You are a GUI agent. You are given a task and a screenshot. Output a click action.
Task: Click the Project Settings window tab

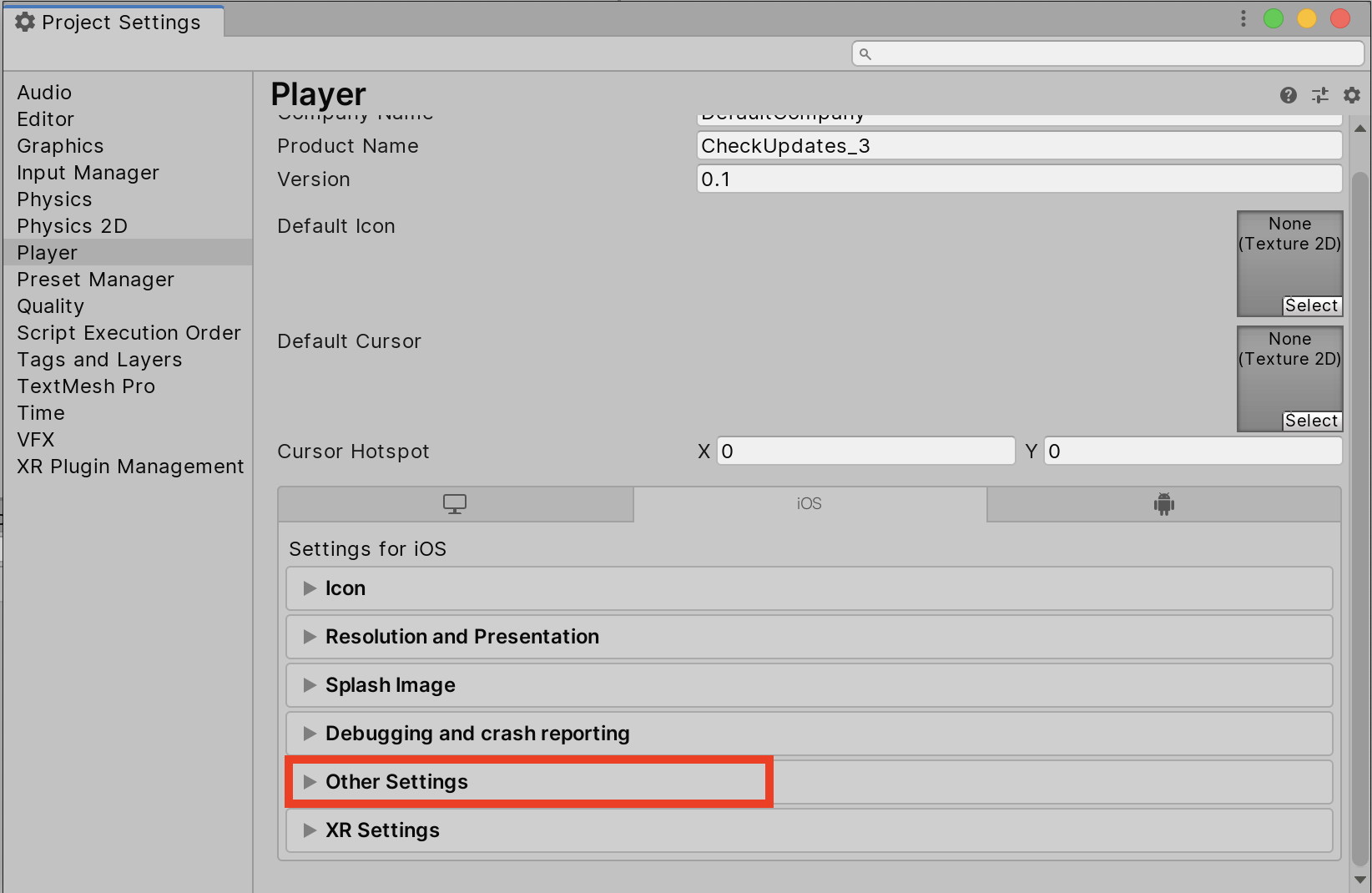(113, 22)
